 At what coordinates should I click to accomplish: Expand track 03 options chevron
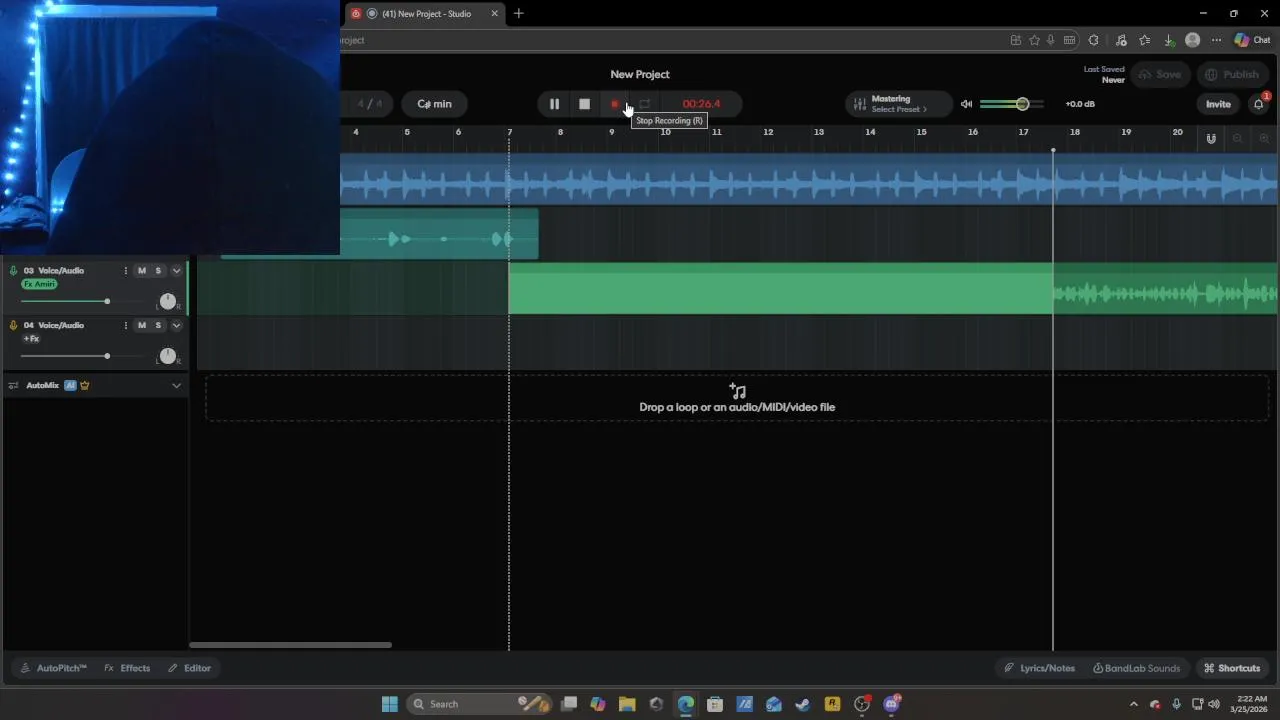[x=177, y=271]
